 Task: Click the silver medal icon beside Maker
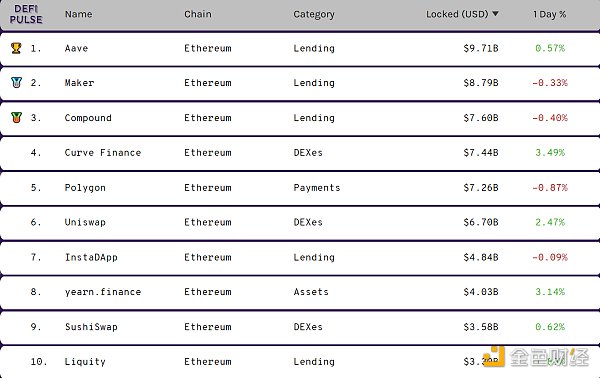pyautogui.click(x=16, y=83)
